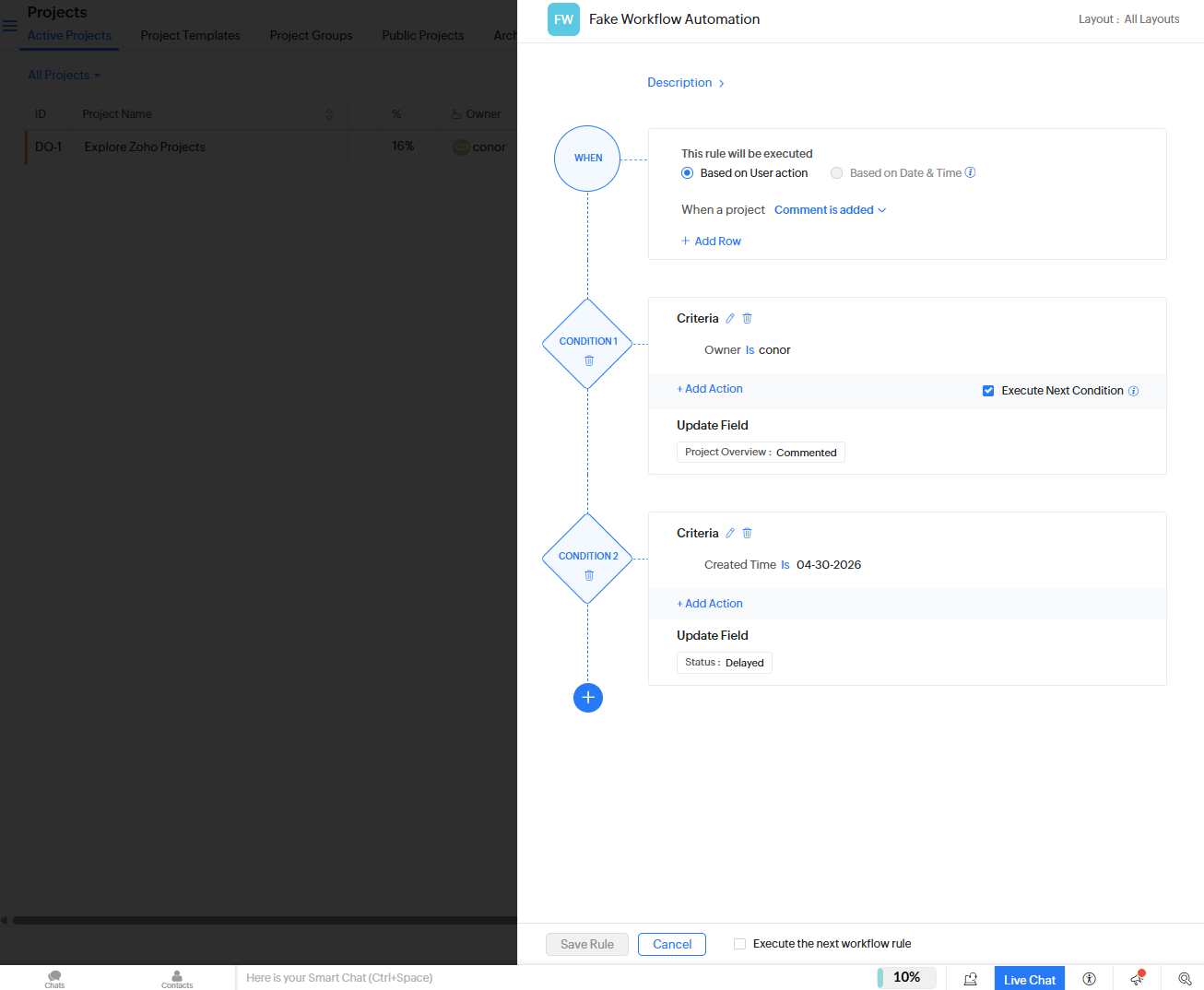Click the megaphone announcements icon

tap(1137, 979)
